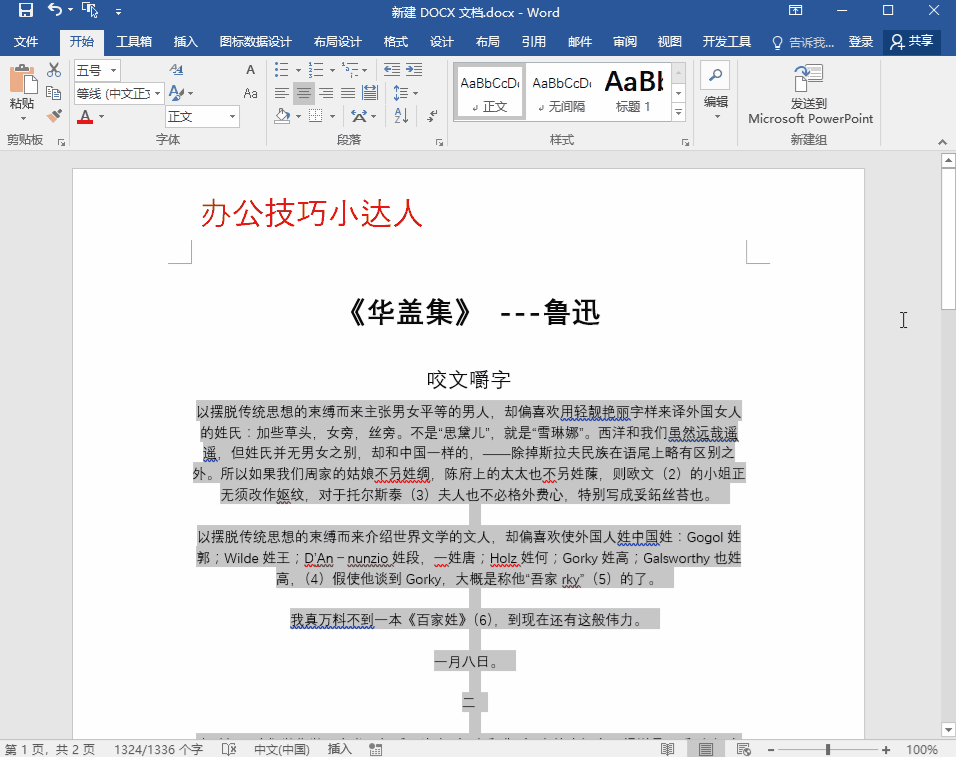956x757 pixels.
Task: Click the Increase Indent icon
Action: [414, 70]
